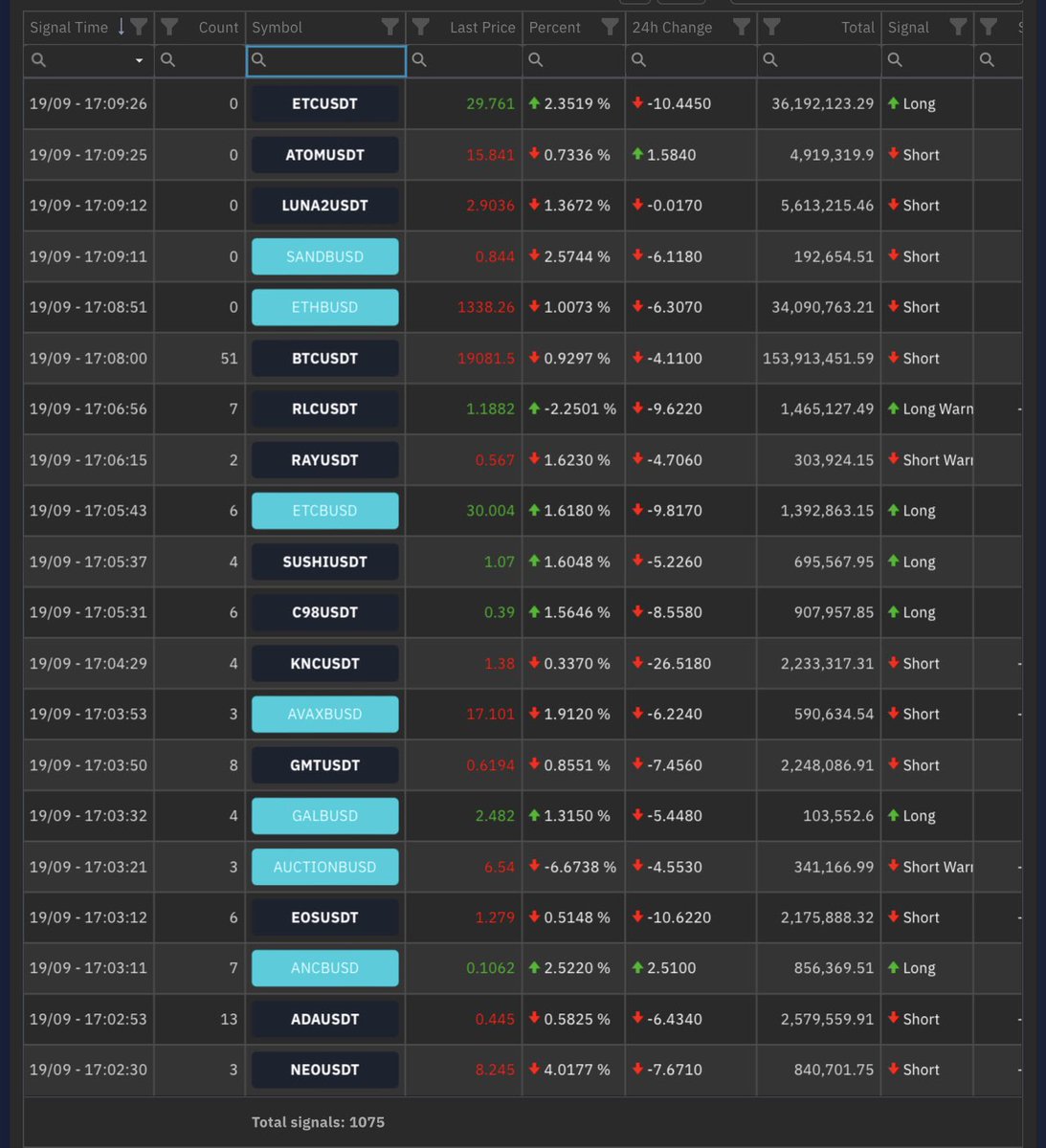Viewport: 1046px width, 1148px height.
Task: Open the Last Price column filter icon
Action: [x=421, y=27]
